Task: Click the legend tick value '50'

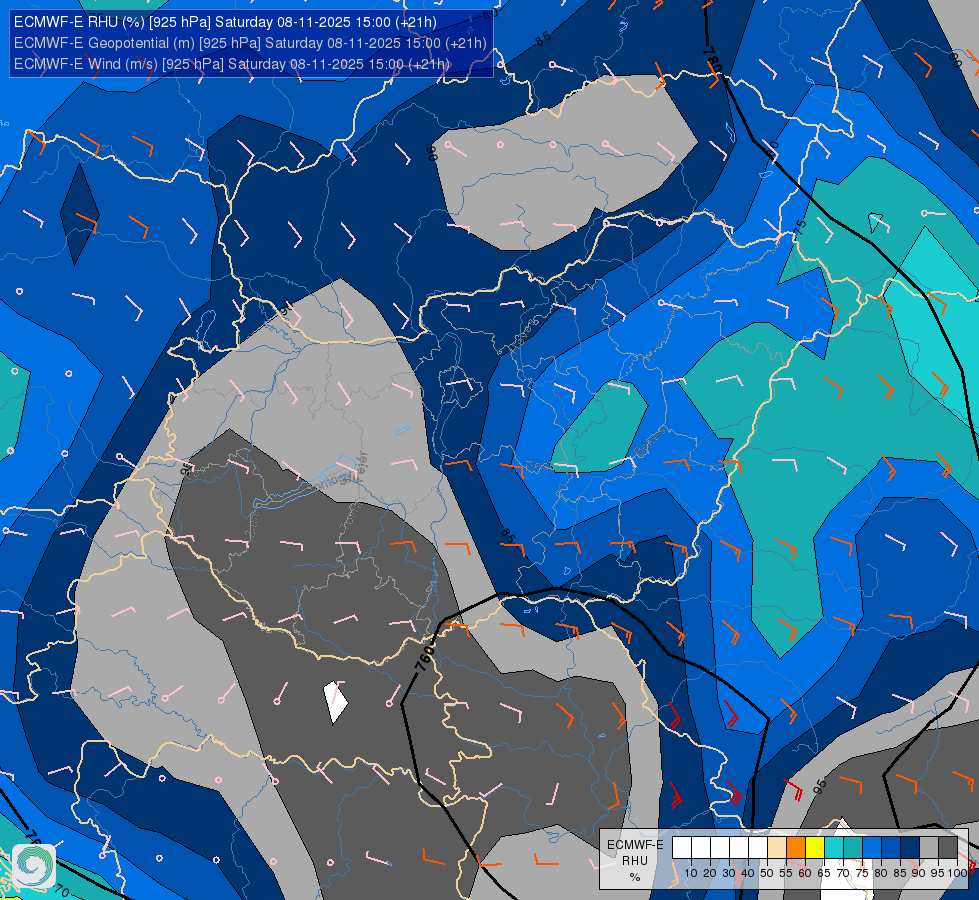Action: pos(767,873)
